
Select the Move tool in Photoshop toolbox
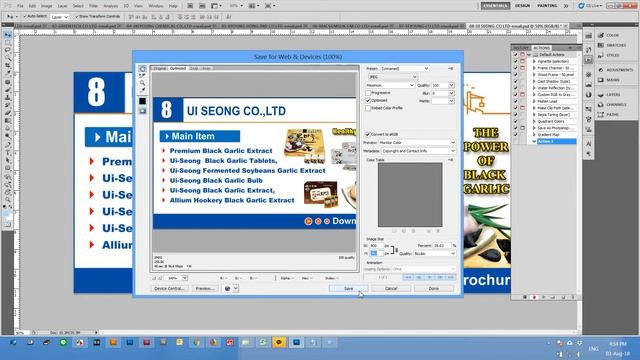8,35
